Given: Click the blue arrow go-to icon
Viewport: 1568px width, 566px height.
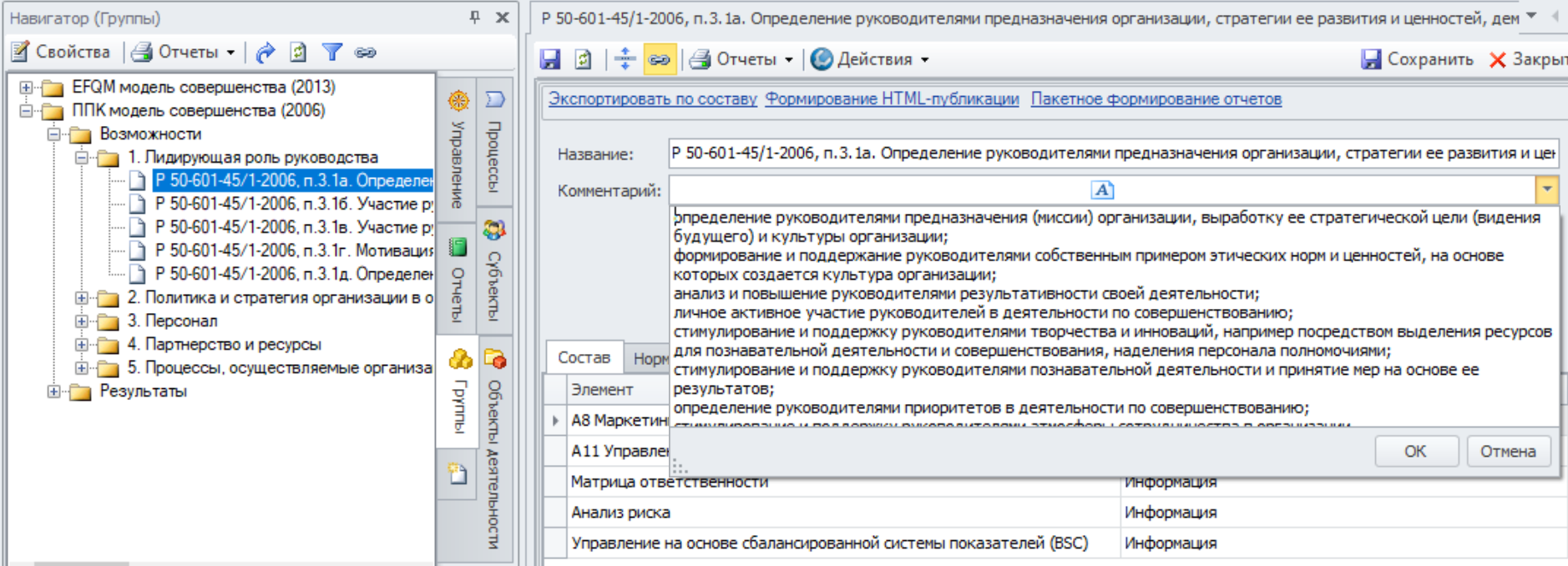Looking at the screenshot, I should 265,52.
